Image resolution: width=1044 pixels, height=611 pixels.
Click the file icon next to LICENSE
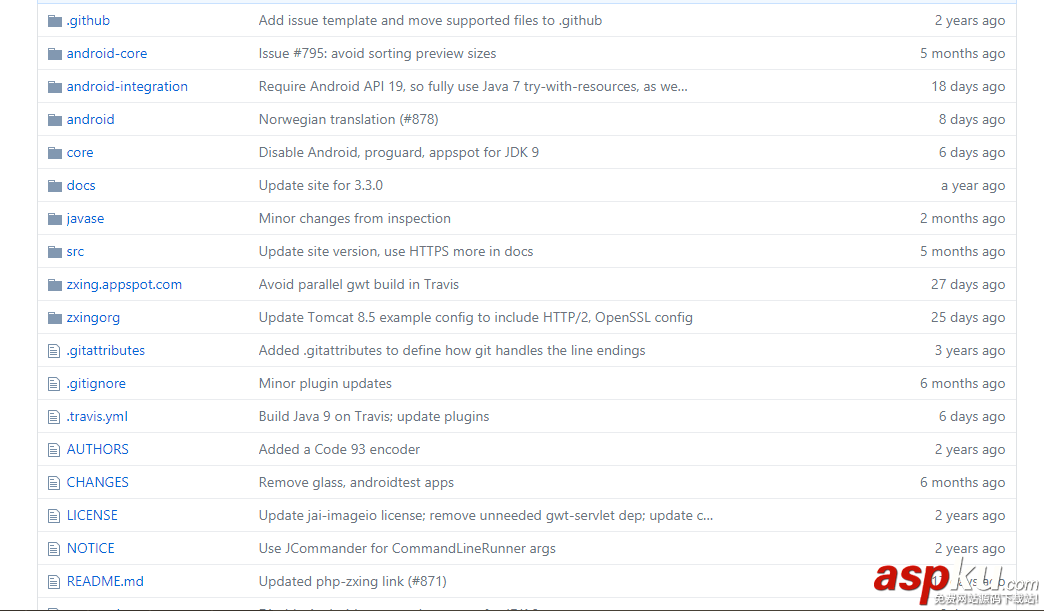(x=55, y=516)
